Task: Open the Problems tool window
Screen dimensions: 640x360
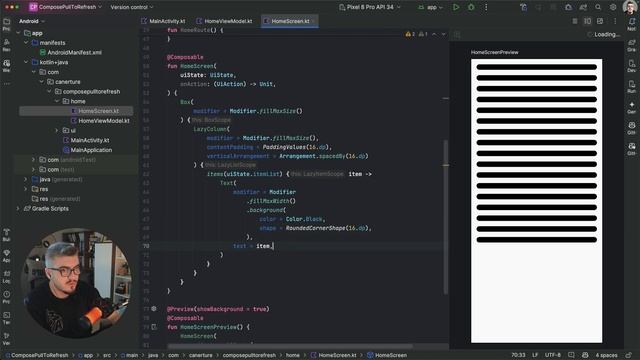Action: 7,297
